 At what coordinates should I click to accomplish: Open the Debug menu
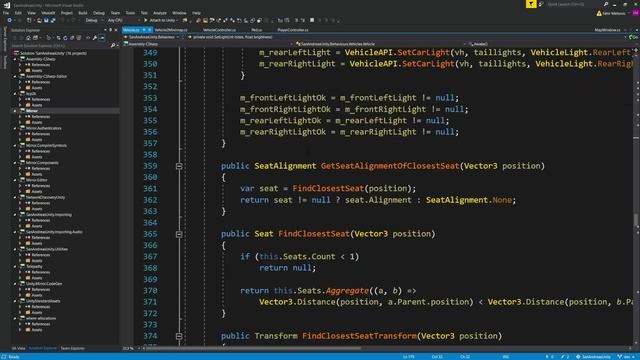pos(99,13)
